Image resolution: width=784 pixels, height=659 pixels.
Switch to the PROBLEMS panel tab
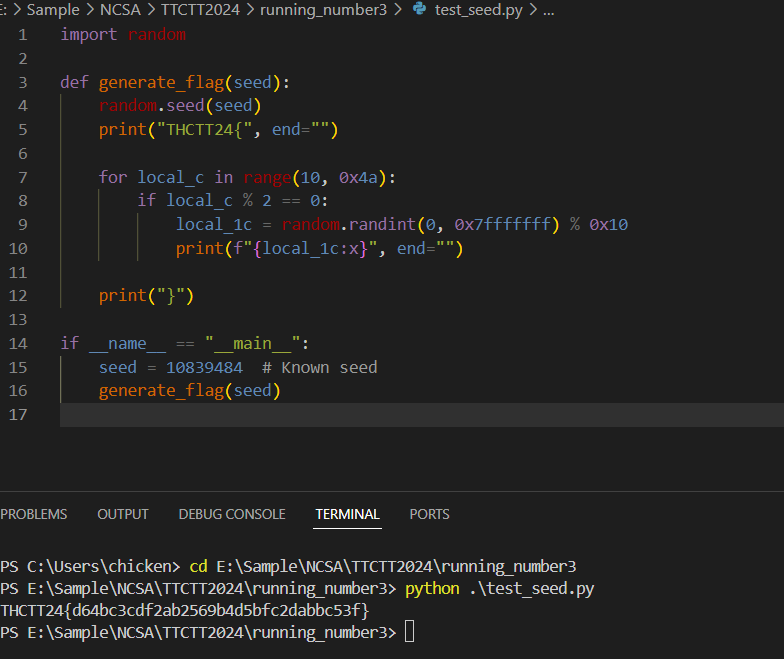[x=34, y=514]
